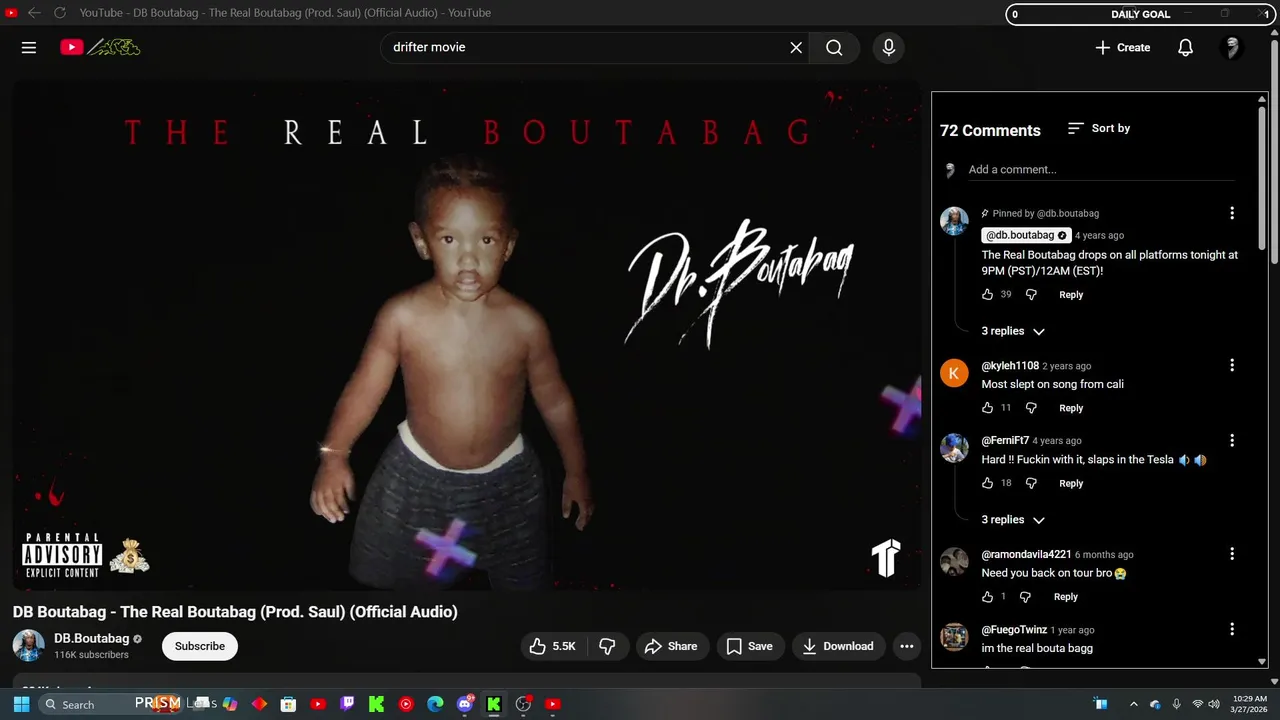Run the search with the magnifier button

[x=834, y=47]
